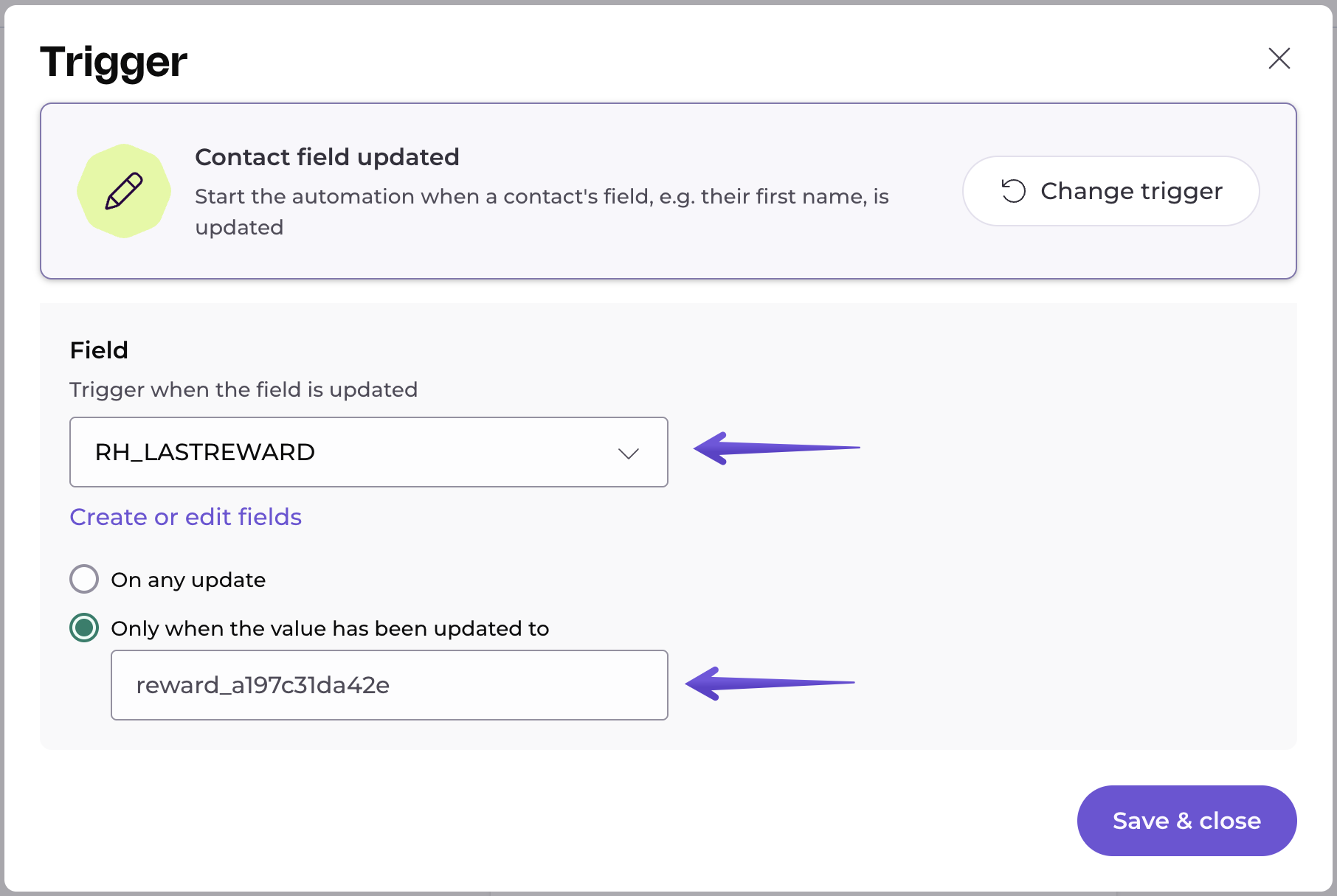This screenshot has width=1337, height=896.
Task: Click the Trigger dialog heading
Action: 114,62
